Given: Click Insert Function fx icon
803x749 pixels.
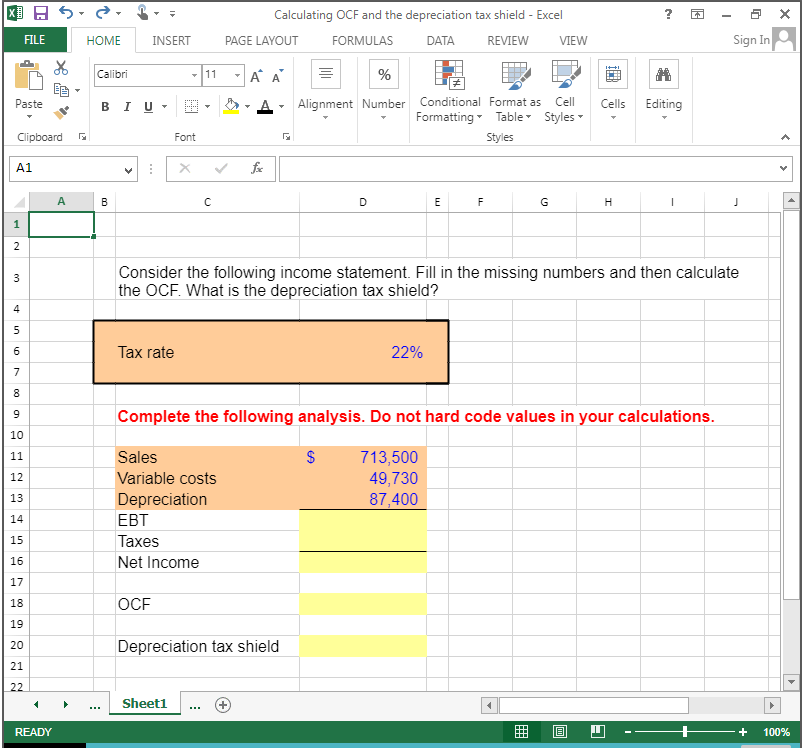Looking at the screenshot, I should (x=257, y=168).
